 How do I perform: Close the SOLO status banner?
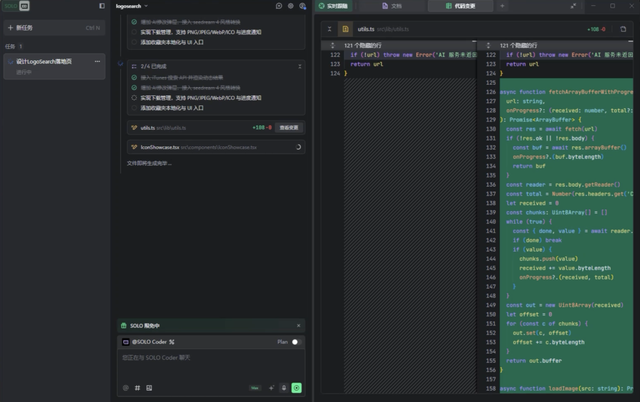[298, 326]
